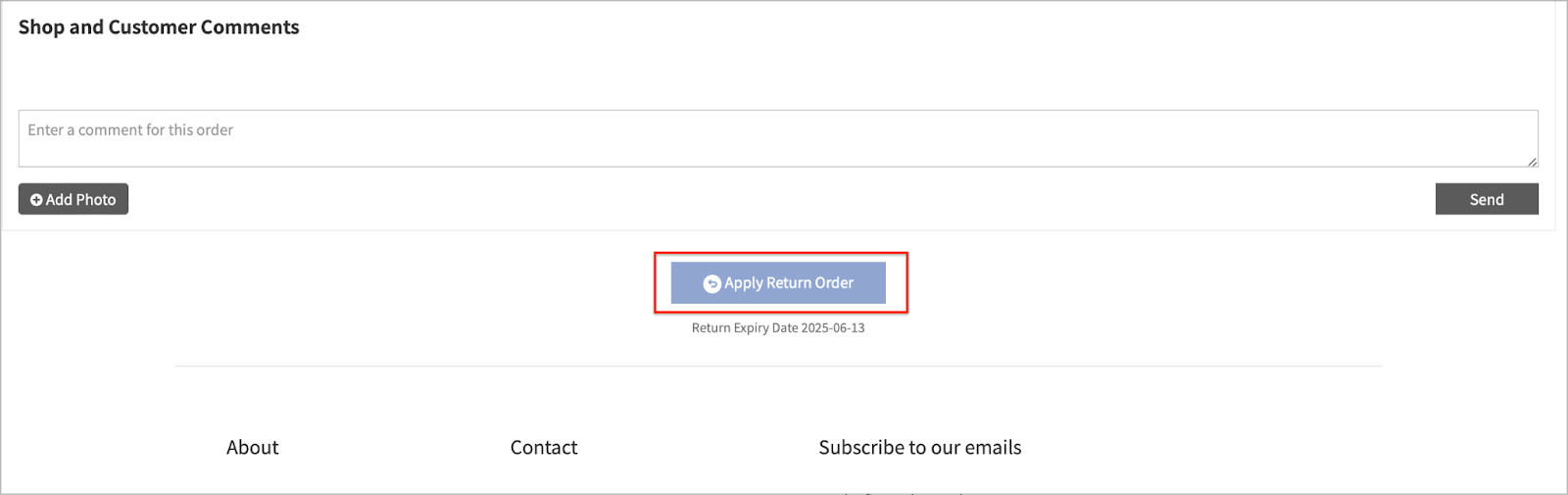Viewport: 1568px width, 495px height.
Task: Select the Subscribe to our emails heading
Action: pos(920,447)
